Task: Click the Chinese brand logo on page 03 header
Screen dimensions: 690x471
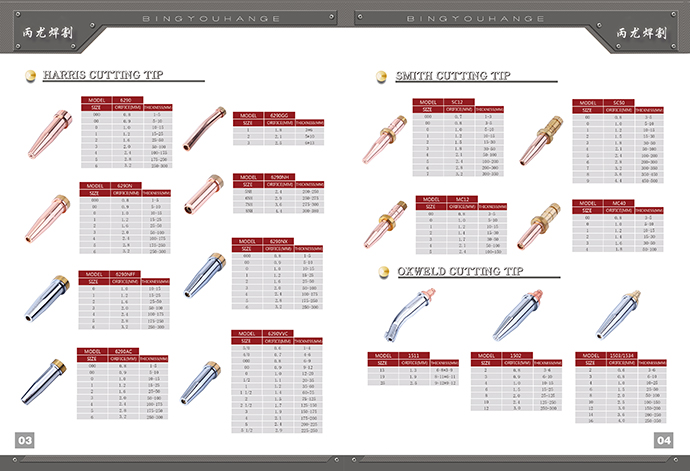Action: pos(47,33)
